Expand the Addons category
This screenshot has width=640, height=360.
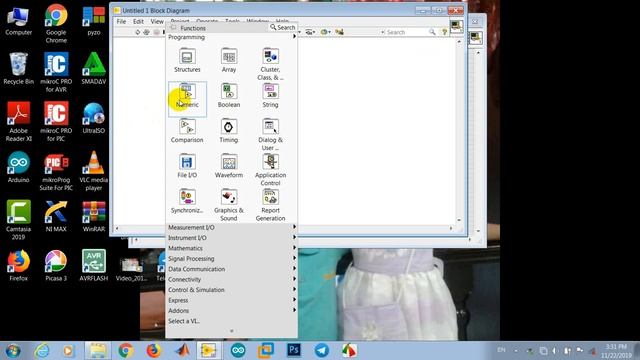pos(231,311)
